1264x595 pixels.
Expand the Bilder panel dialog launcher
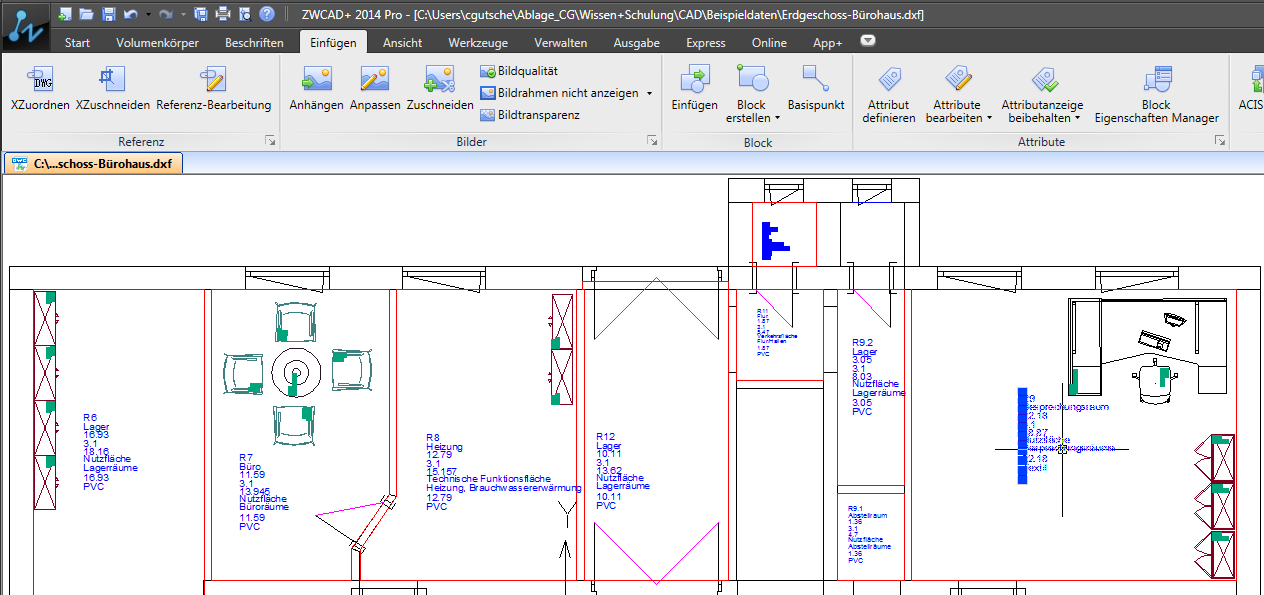click(652, 142)
